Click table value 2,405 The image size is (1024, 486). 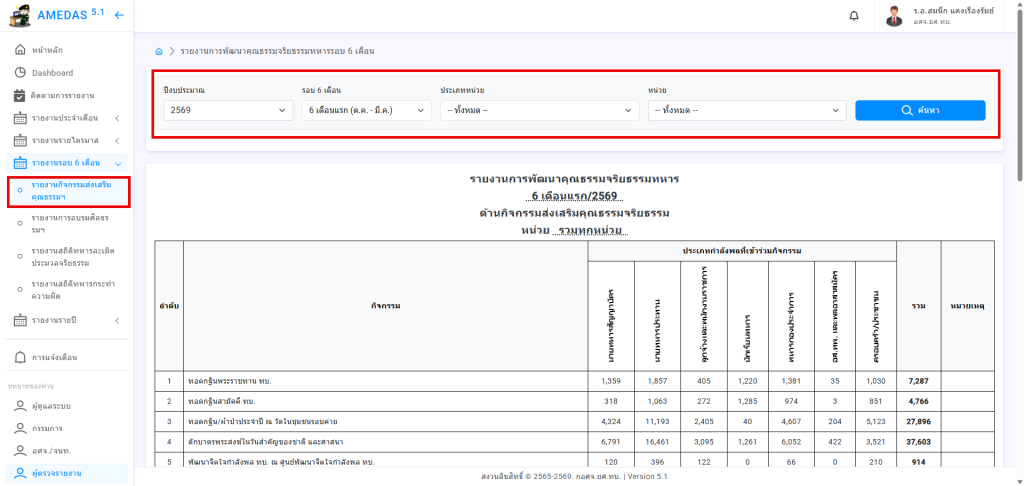(703, 421)
